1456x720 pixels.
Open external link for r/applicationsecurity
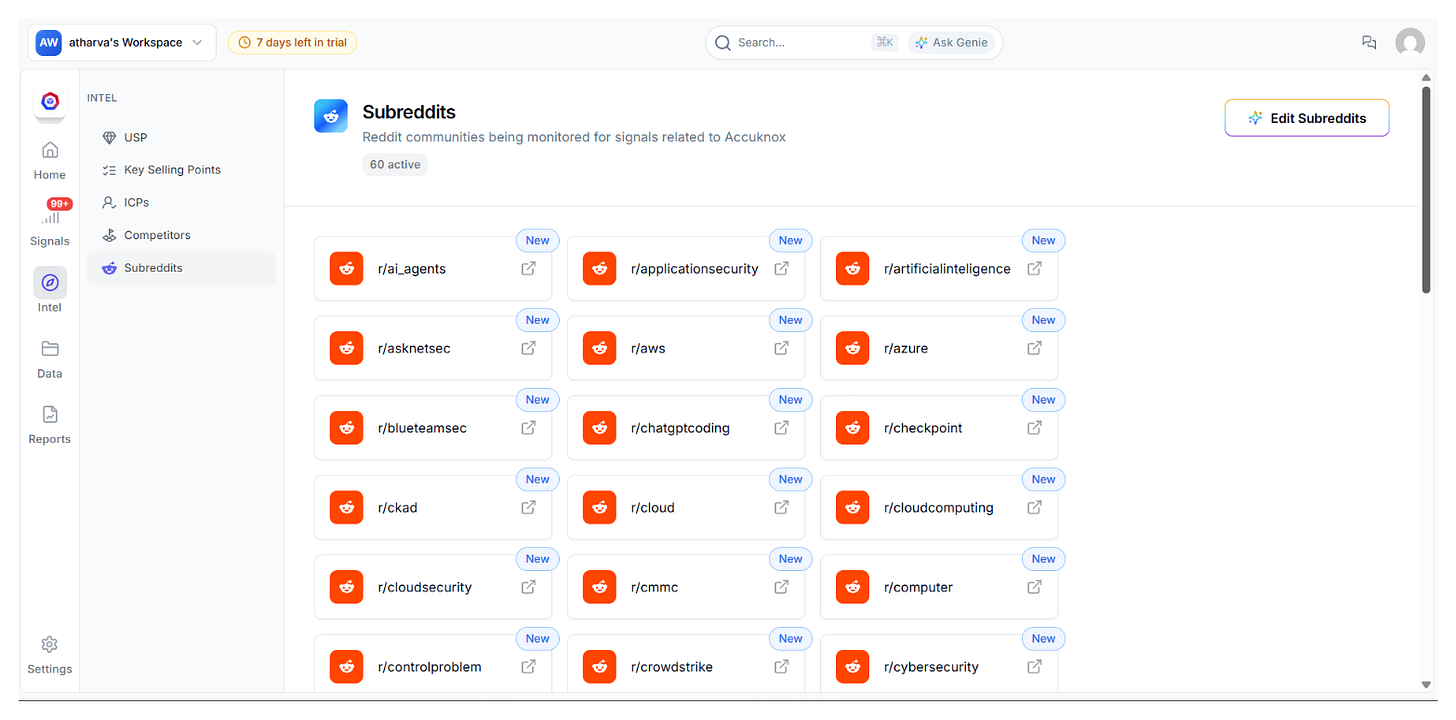pyautogui.click(x=782, y=268)
